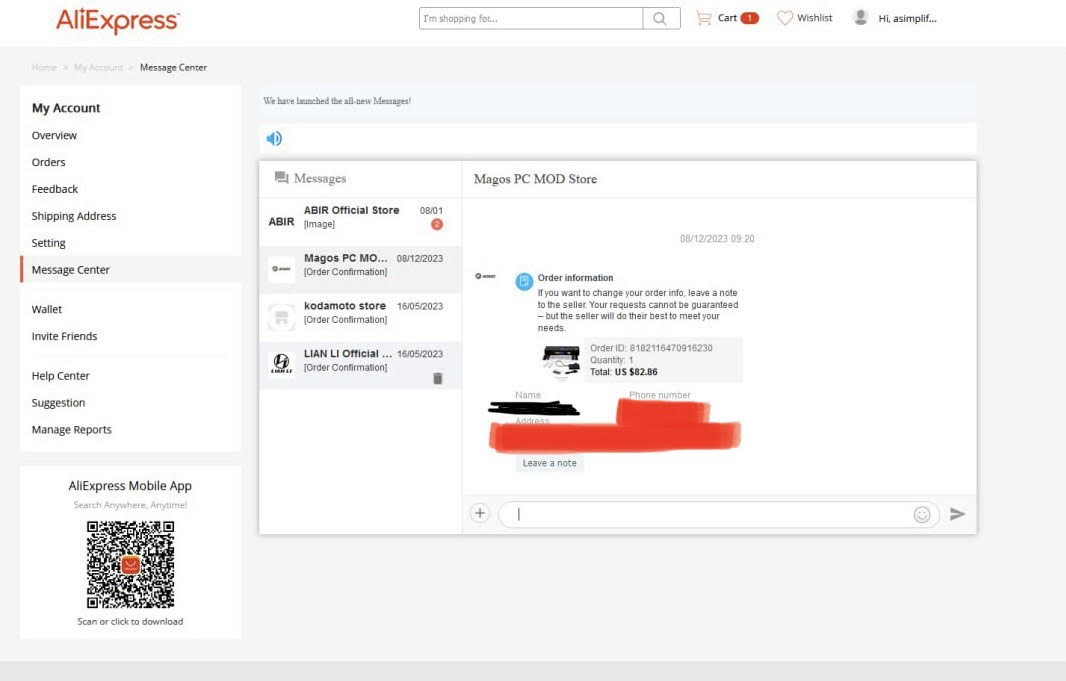Open Wishlist heart icon
The image size is (1066, 681).
[785, 18]
